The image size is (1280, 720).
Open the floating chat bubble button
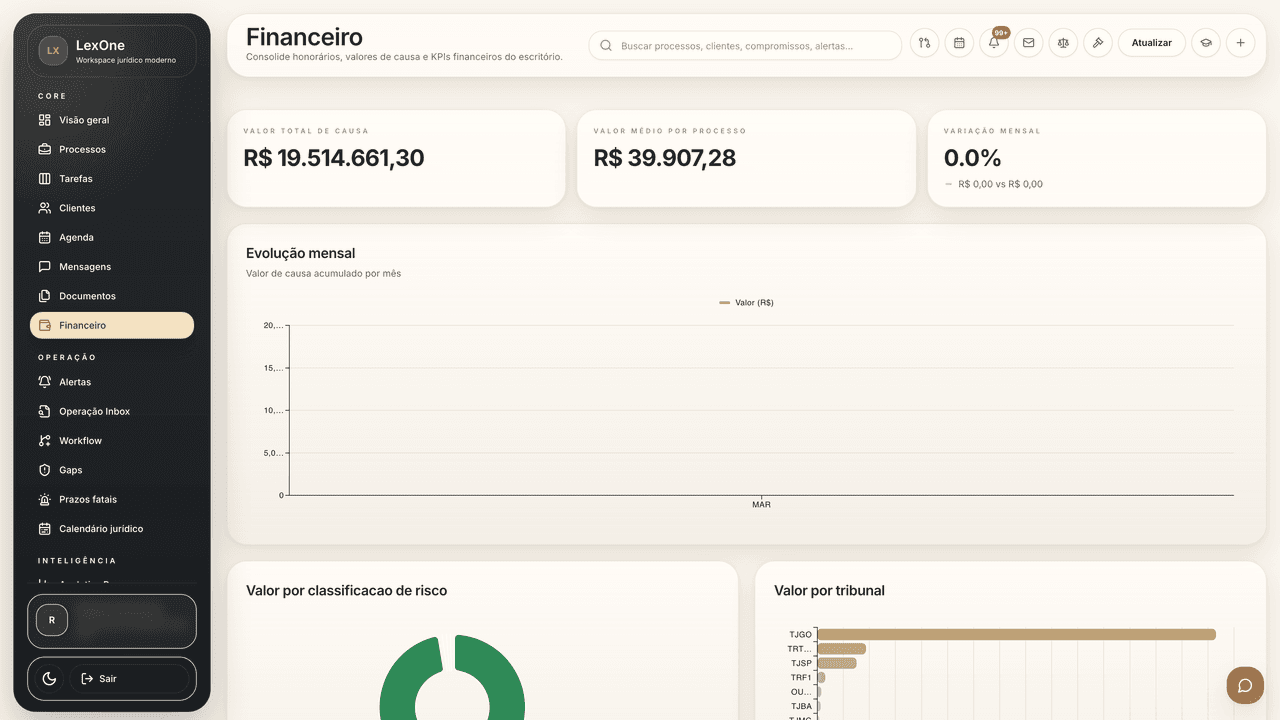(1245, 685)
